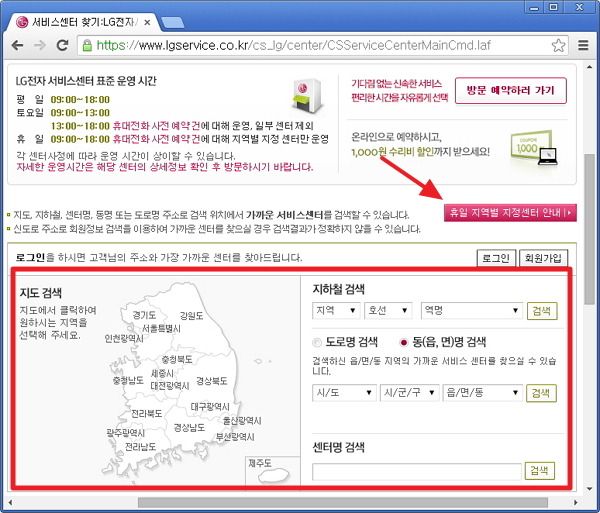This screenshot has width=600, height=513.
Task: Select 경상북도 on the map
Action: pyautogui.click(x=212, y=381)
